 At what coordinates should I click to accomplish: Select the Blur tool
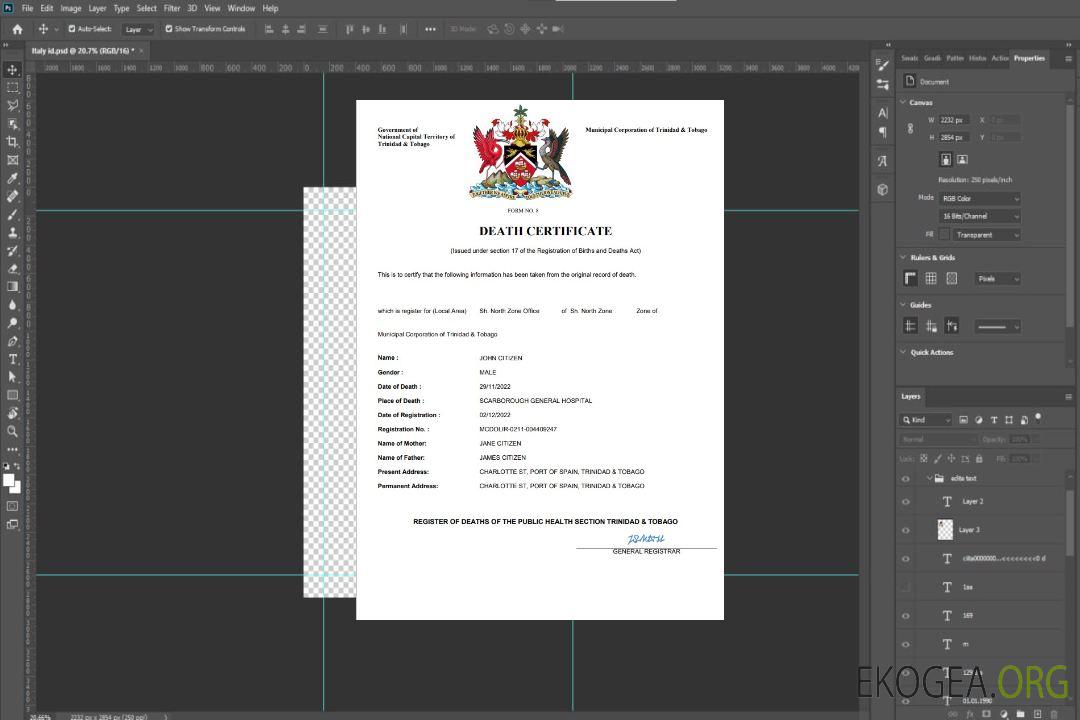coord(12,305)
